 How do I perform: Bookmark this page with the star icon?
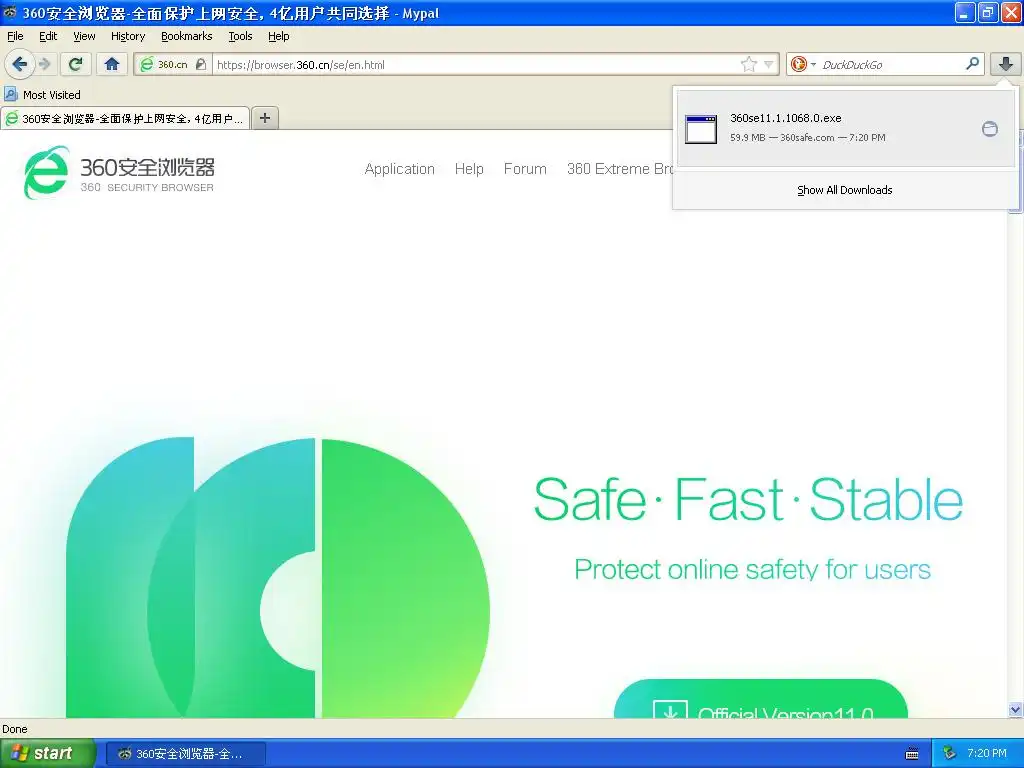click(x=748, y=64)
